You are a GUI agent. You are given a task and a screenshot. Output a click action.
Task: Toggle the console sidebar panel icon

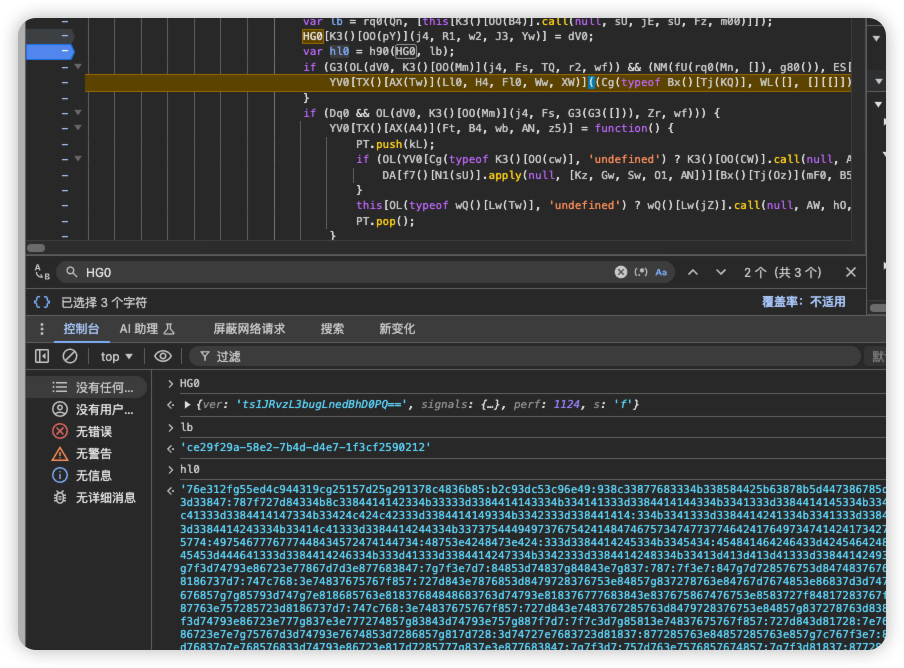[x=42, y=356]
